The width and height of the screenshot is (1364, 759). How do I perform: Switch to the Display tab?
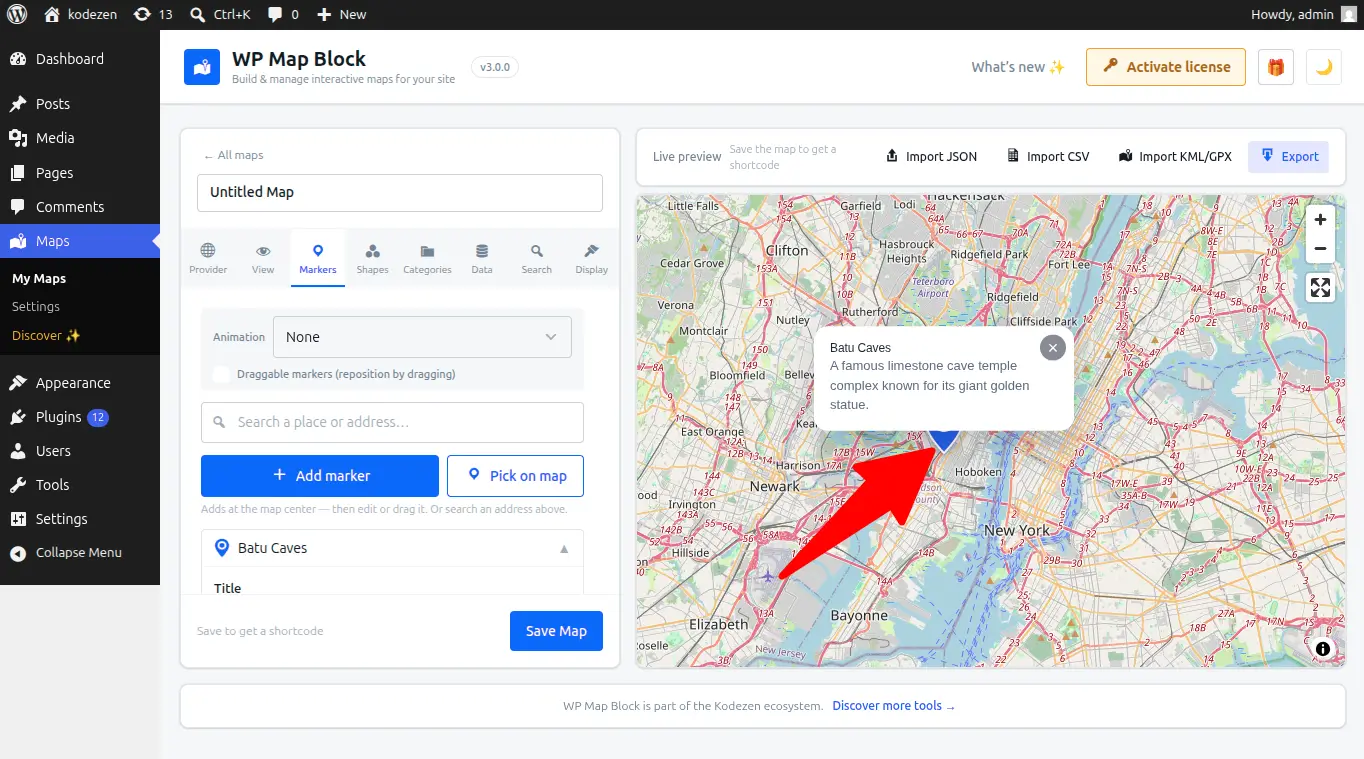coord(592,258)
